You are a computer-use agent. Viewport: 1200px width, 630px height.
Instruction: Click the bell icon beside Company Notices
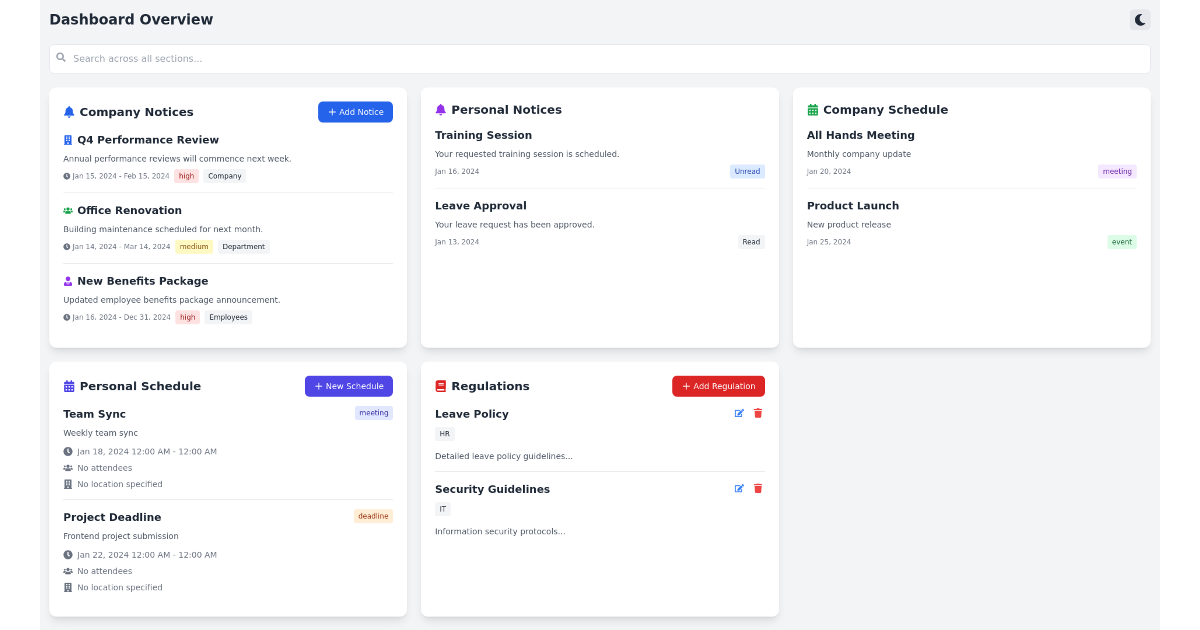pos(68,112)
